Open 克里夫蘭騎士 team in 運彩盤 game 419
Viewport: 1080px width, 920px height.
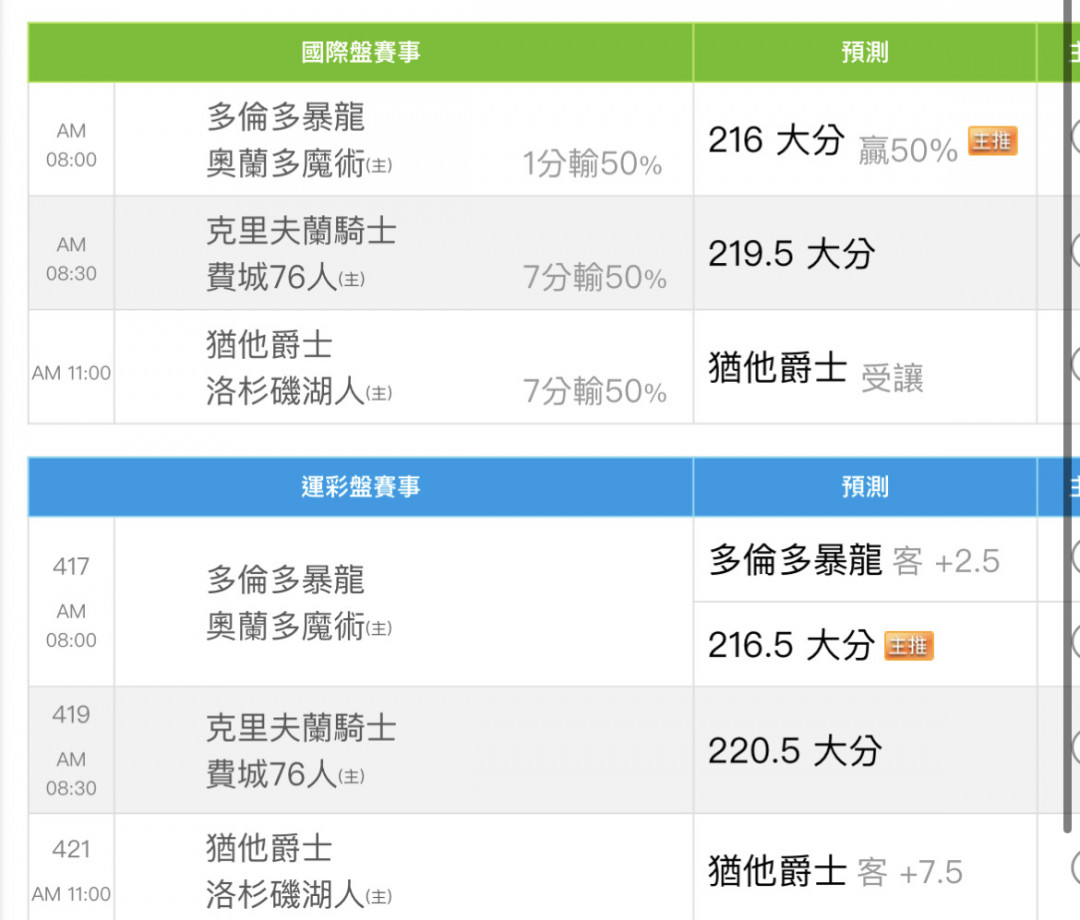pos(301,728)
